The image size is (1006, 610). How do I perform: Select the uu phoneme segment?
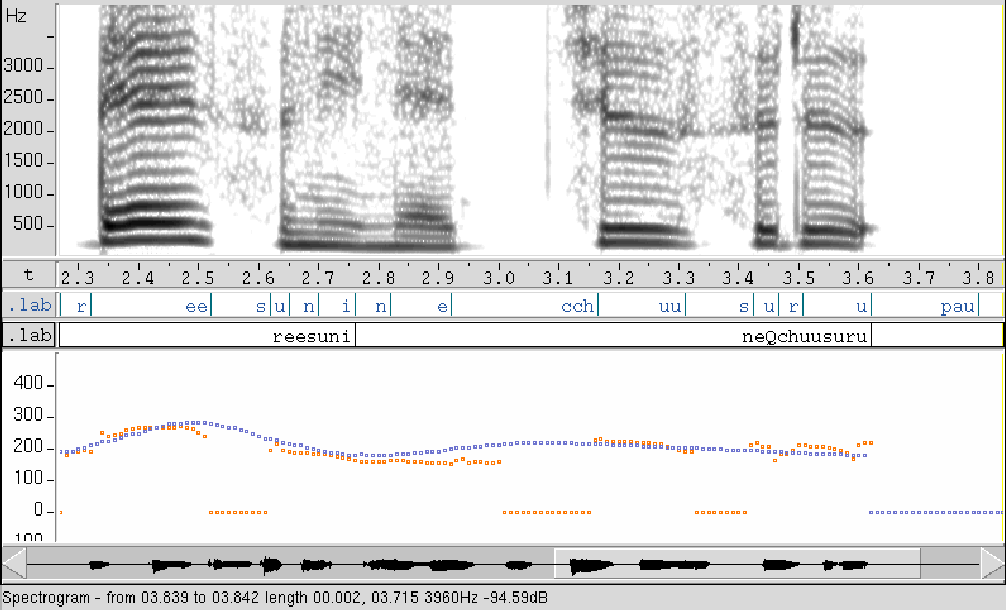(640, 305)
